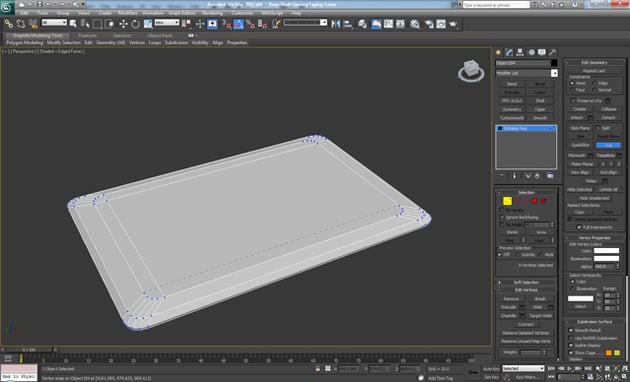Switch to the Modify command panel tab
This screenshot has height=382, width=630.
[x=509, y=52]
